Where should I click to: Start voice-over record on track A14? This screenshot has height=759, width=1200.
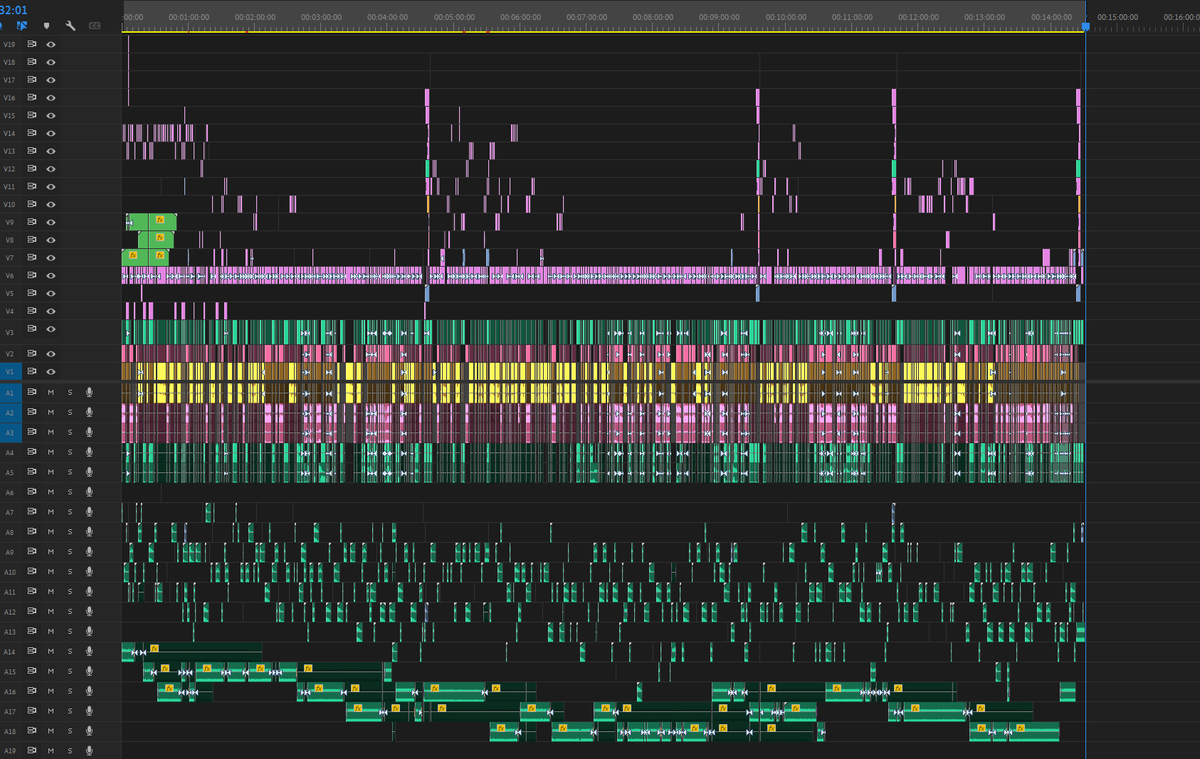89,651
